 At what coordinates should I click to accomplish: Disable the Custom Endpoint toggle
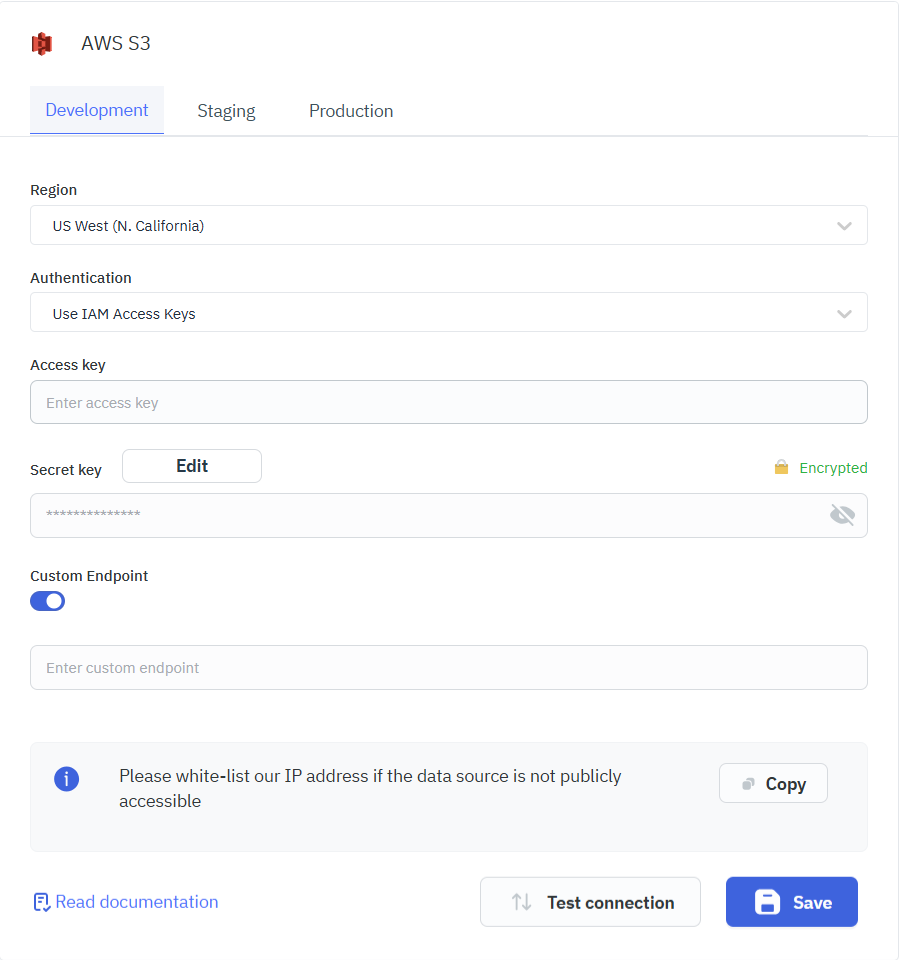(x=47, y=601)
